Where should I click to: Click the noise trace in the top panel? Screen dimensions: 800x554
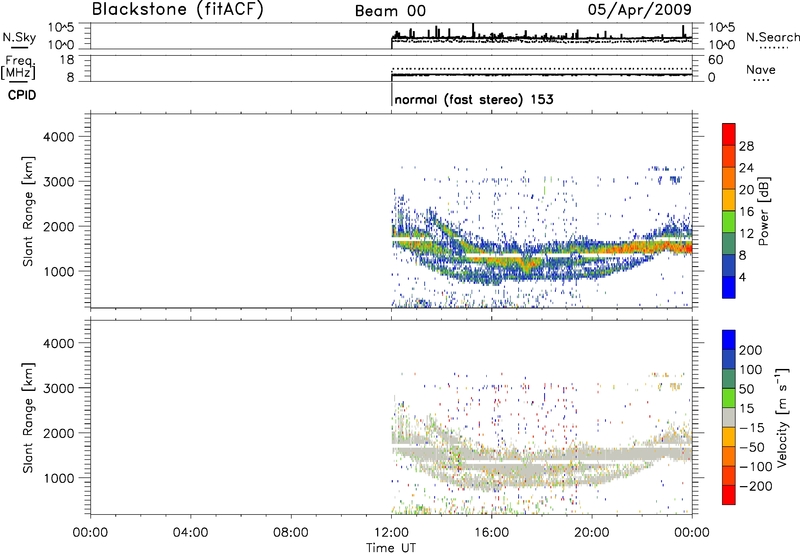click(x=542, y=37)
